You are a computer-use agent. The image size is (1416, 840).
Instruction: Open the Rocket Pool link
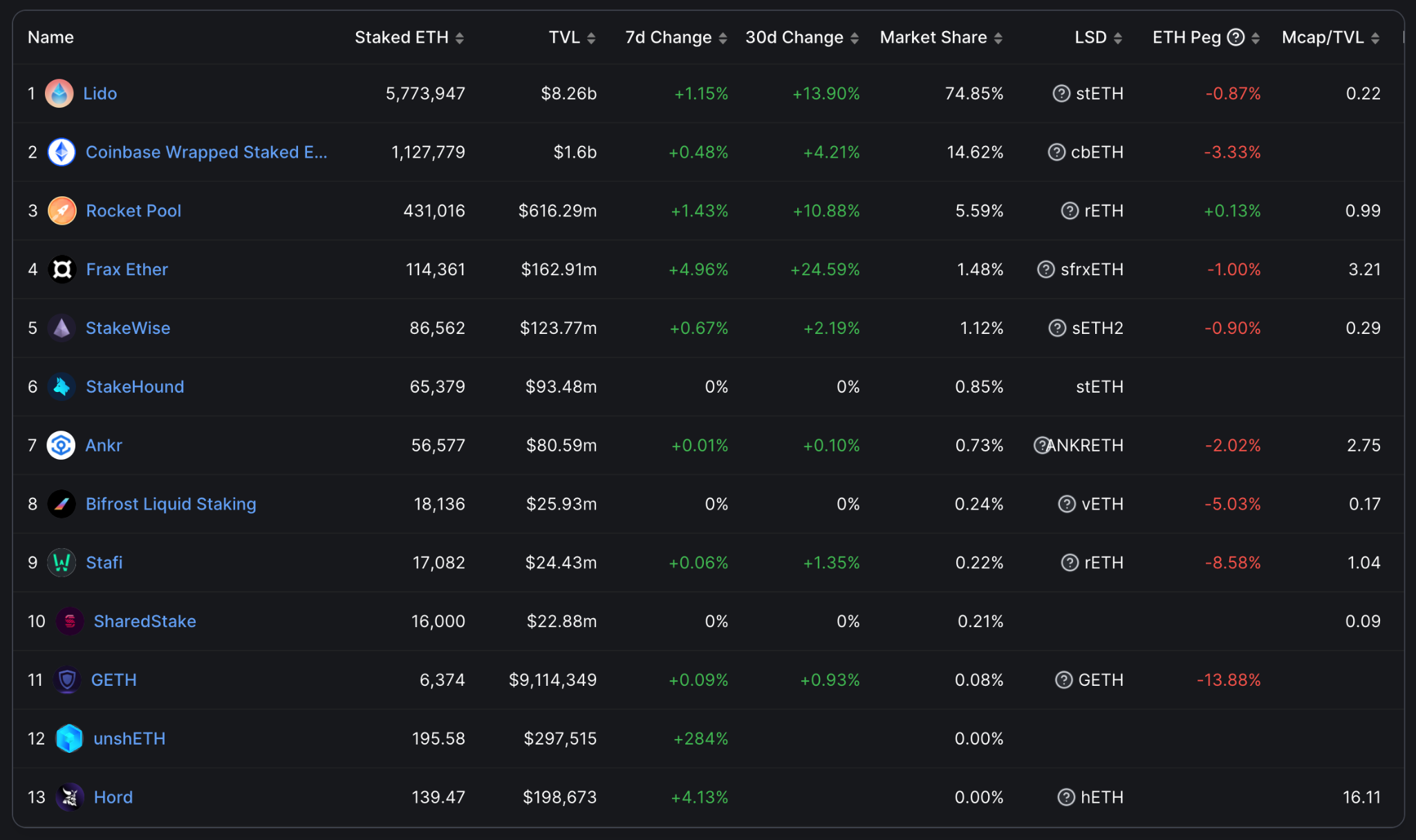coord(133,211)
